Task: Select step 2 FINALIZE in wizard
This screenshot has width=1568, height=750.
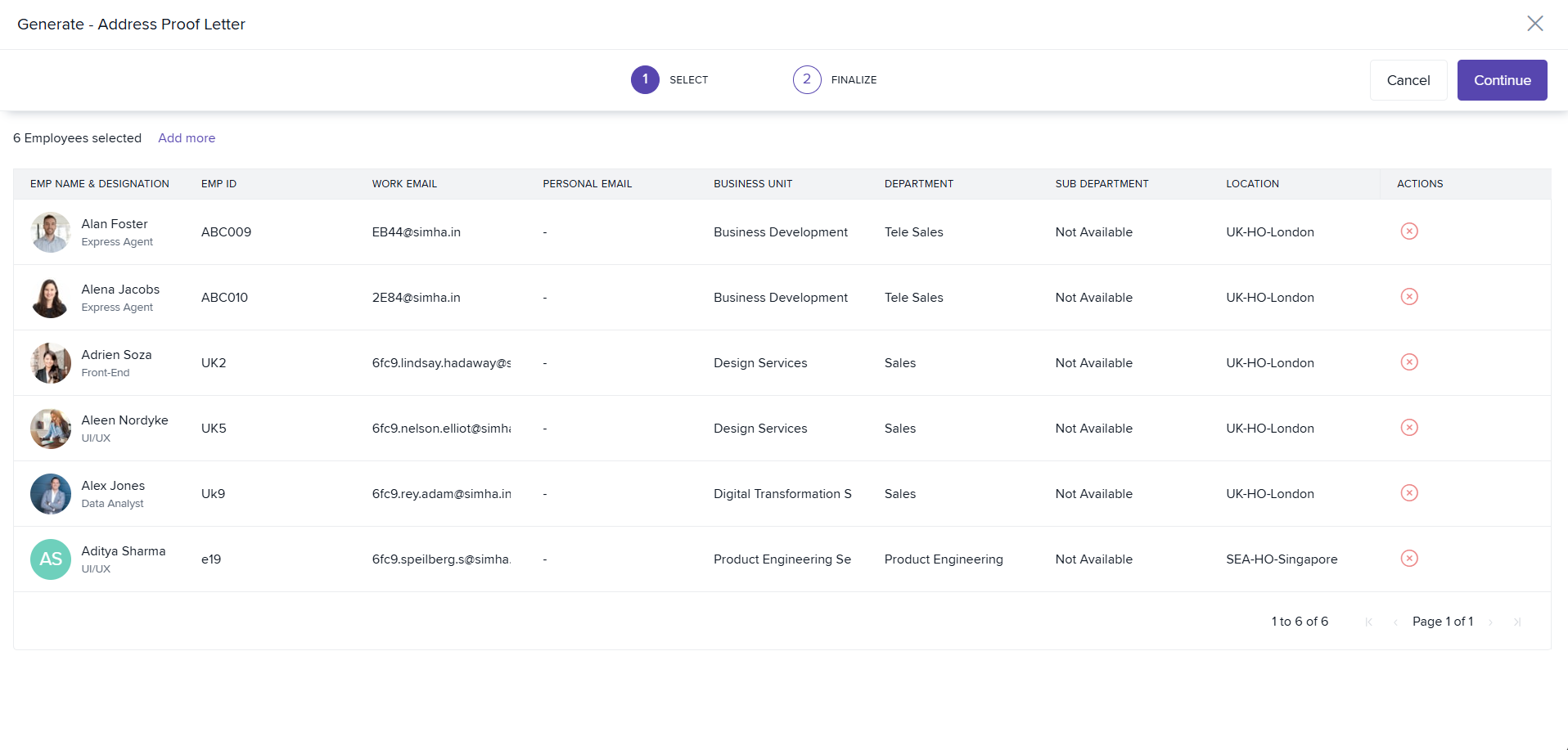Action: coord(835,79)
